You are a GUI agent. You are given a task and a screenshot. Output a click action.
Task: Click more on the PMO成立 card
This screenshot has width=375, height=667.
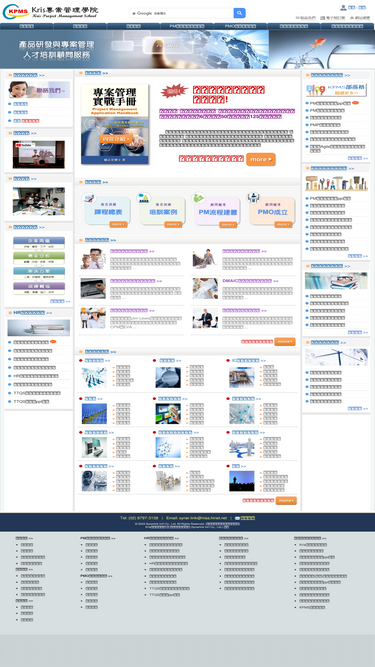(283, 224)
